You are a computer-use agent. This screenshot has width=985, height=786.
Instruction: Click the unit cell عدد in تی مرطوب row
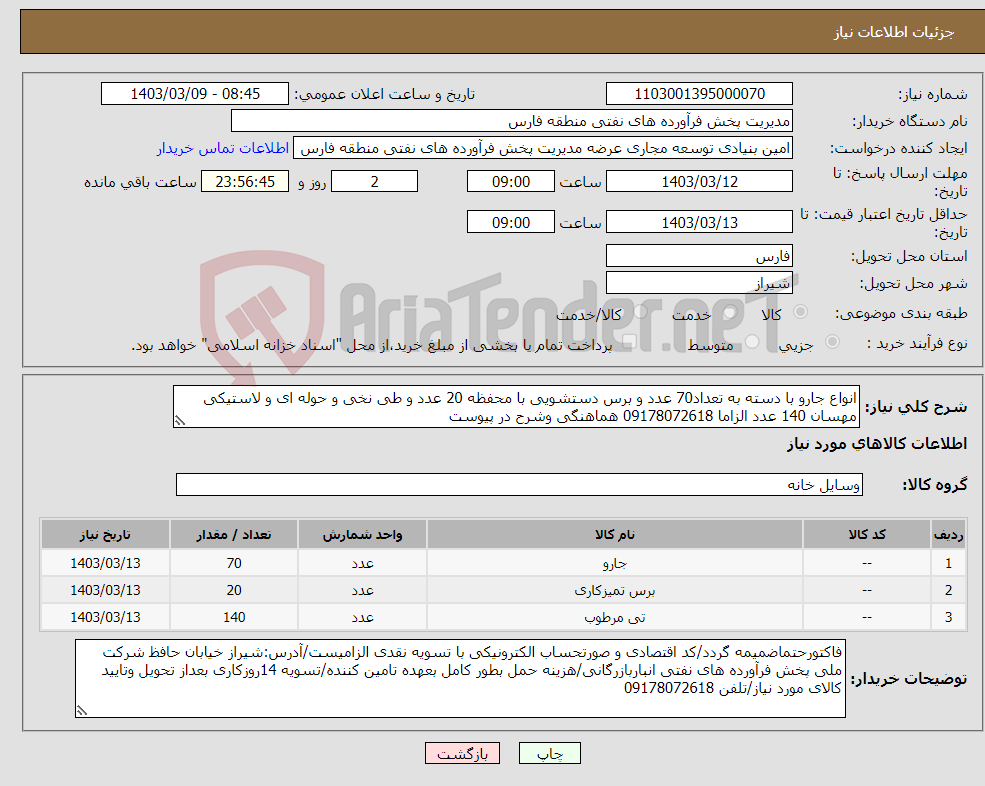coord(362,617)
